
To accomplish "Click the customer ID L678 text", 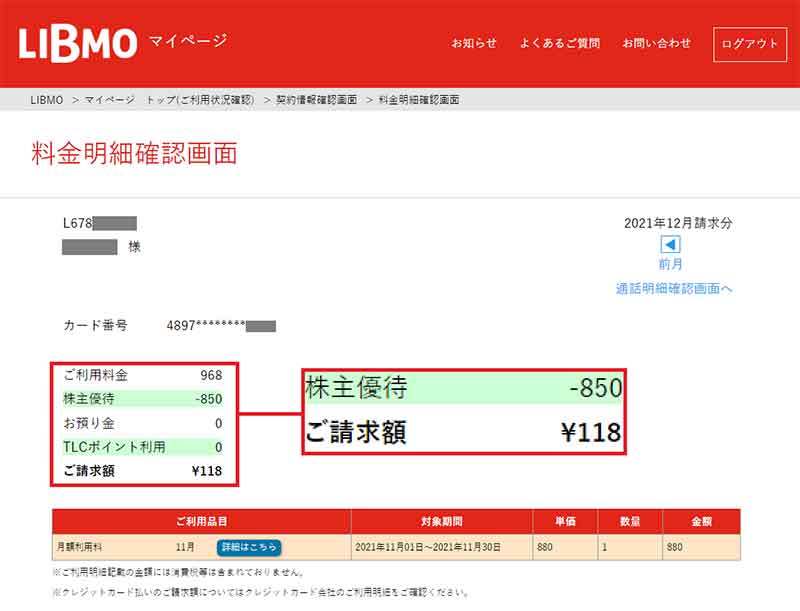I will (x=78, y=223).
